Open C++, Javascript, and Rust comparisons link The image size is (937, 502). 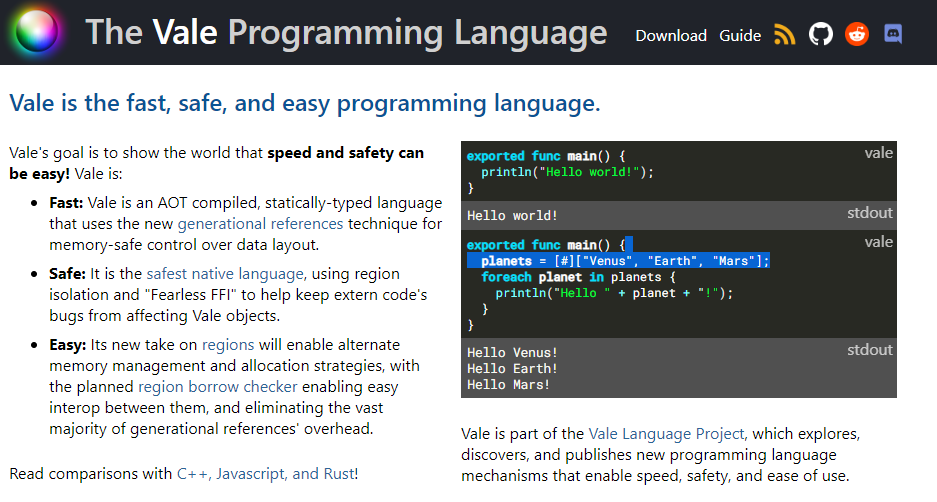pyautogui.click(x=266, y=474)
